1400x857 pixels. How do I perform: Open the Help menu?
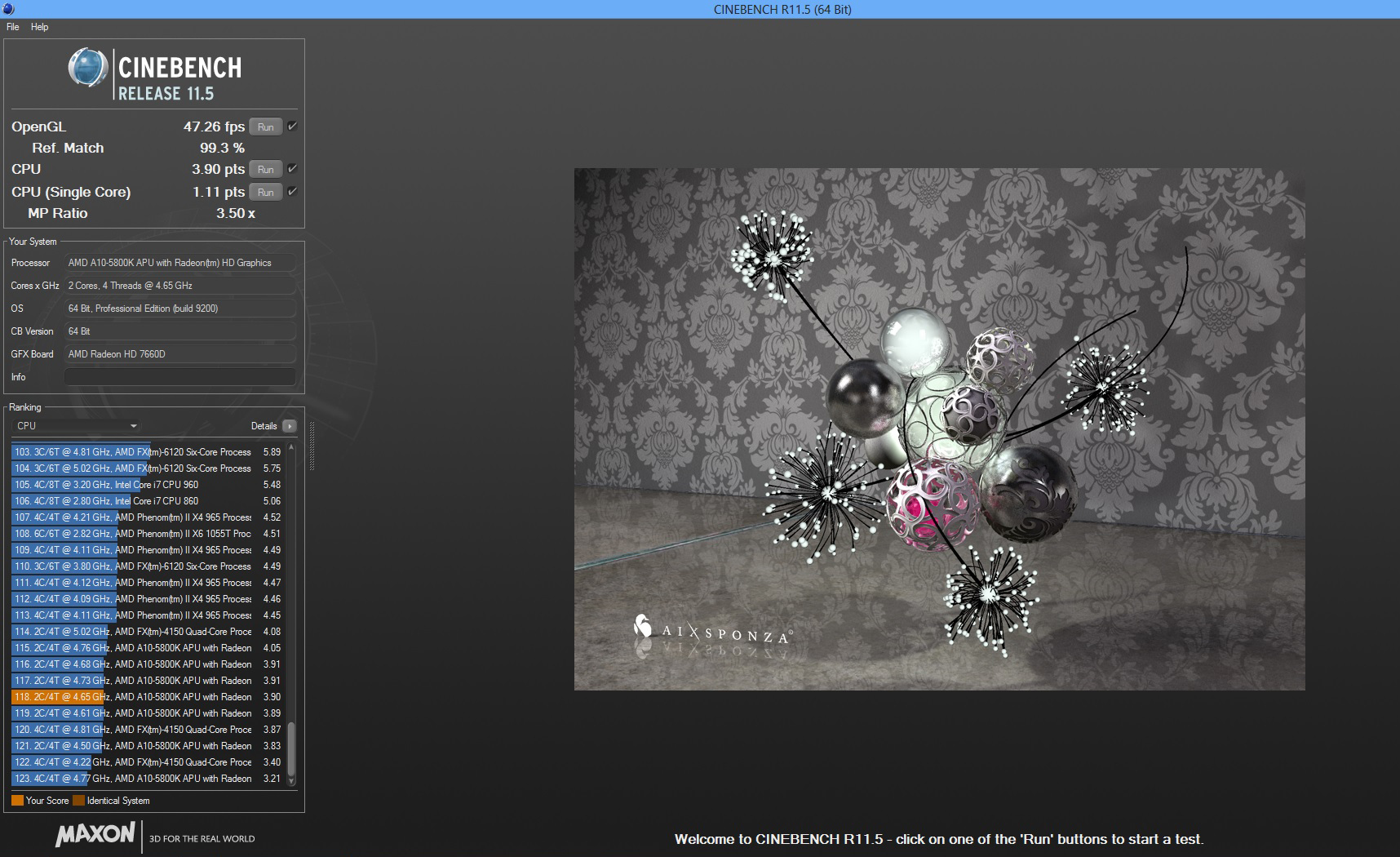click(40, 27)
